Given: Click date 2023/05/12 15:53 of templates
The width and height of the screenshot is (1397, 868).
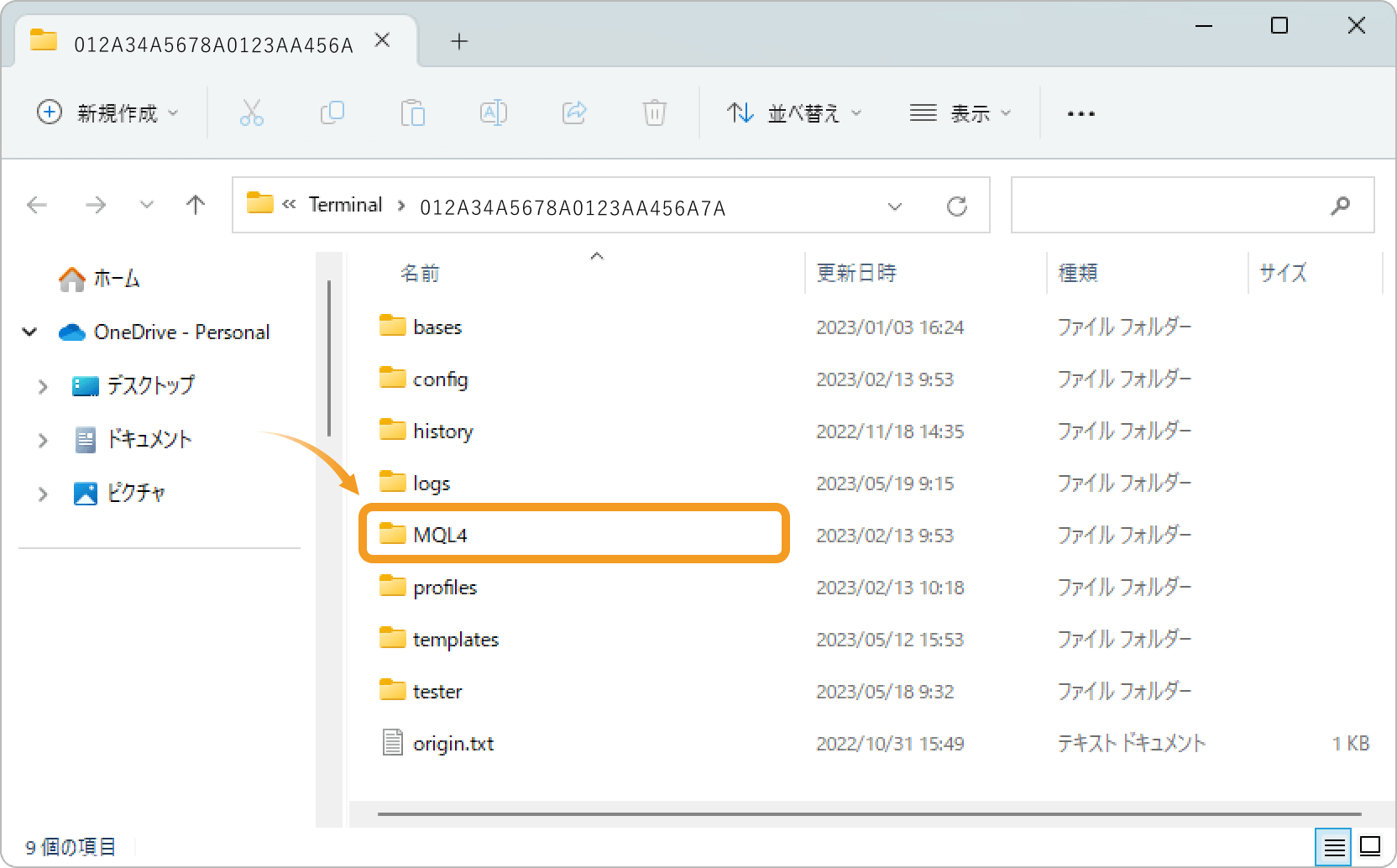Looking at the screenshot, I should pyautogui.click(x=890, y=640).
